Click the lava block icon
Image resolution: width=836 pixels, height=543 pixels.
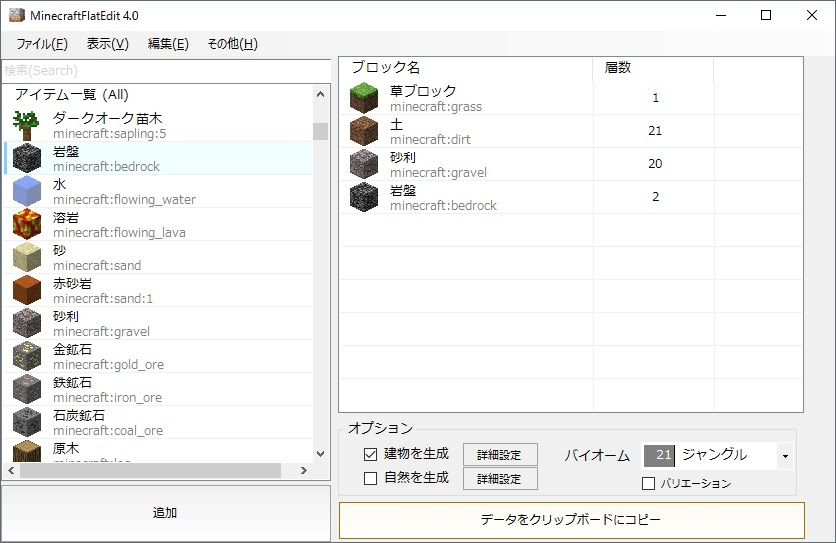[x=27, y=225]
